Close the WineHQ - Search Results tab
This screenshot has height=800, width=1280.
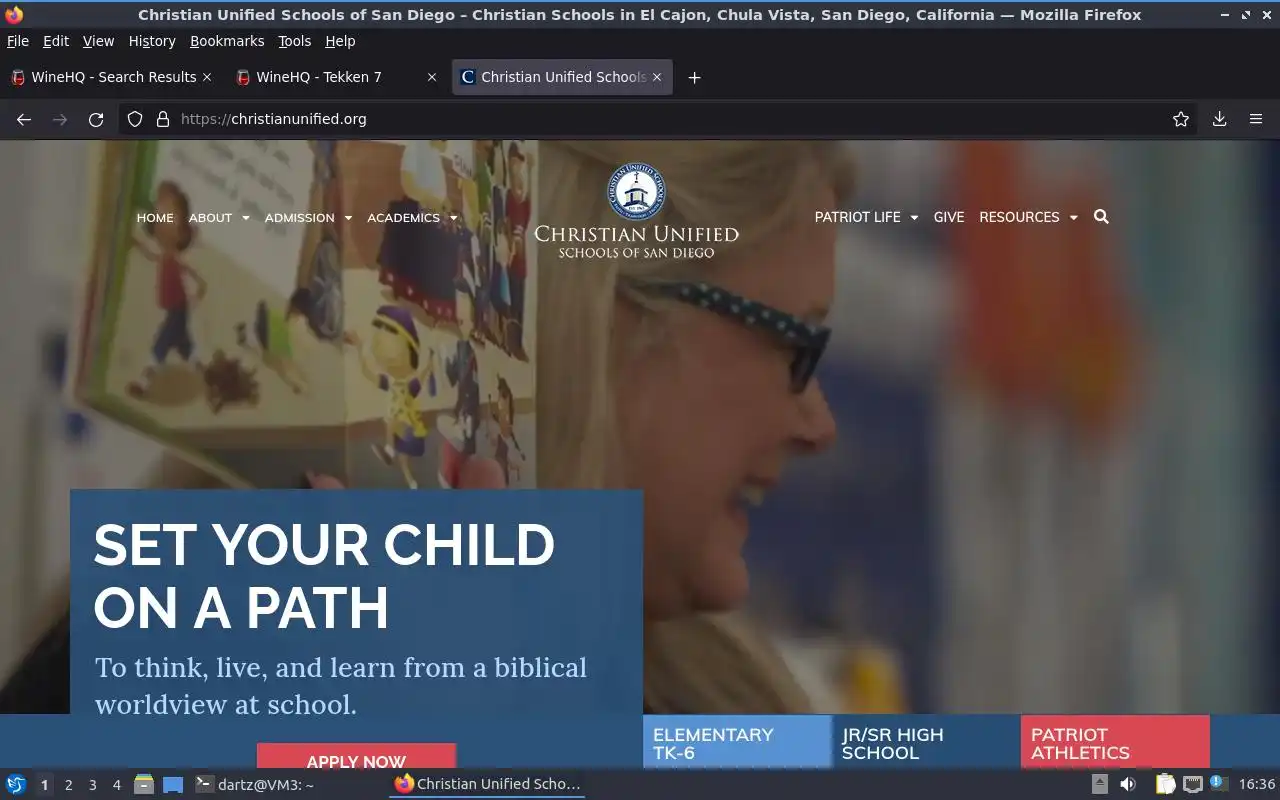click(207, 77)
